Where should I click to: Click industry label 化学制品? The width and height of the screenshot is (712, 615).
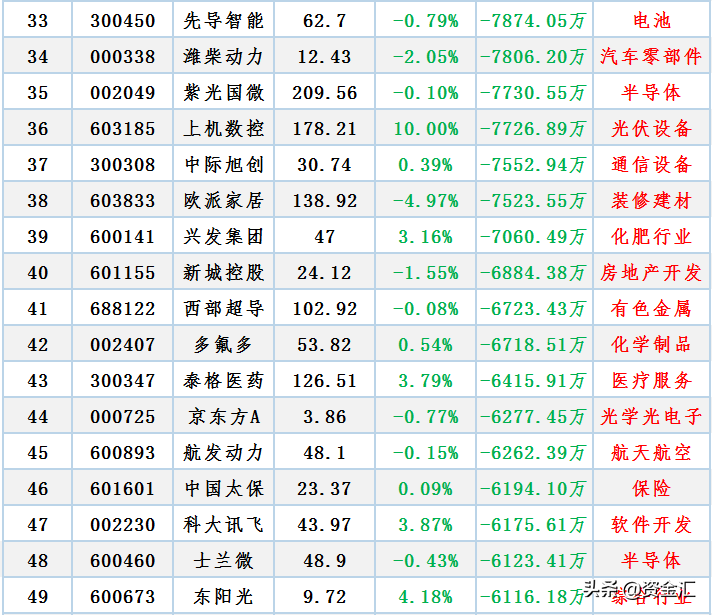click(652, 345)
